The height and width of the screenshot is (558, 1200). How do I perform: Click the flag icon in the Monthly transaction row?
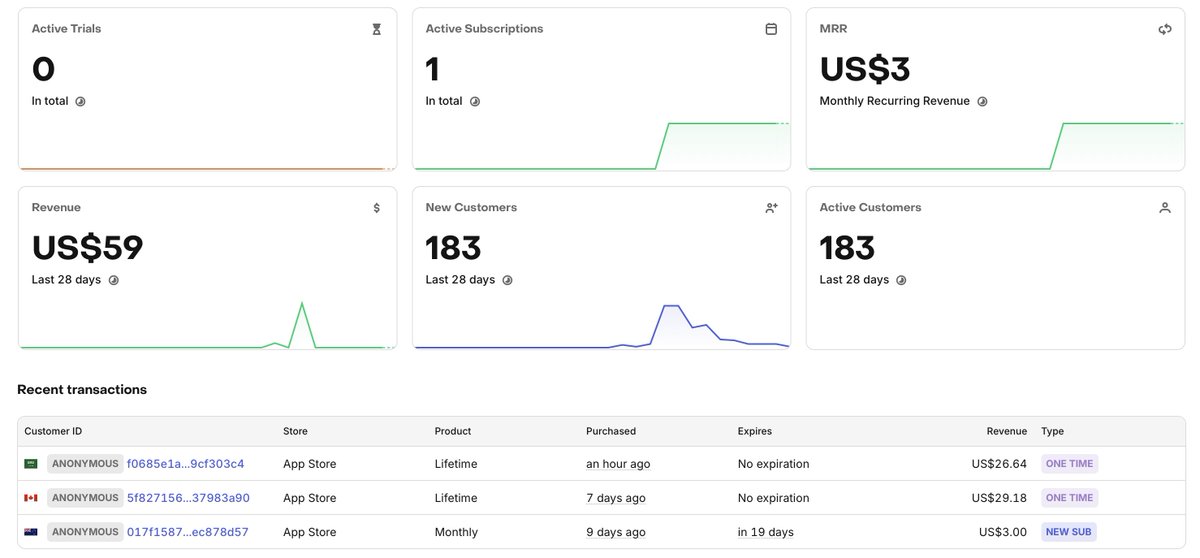(x=31, y=532)
